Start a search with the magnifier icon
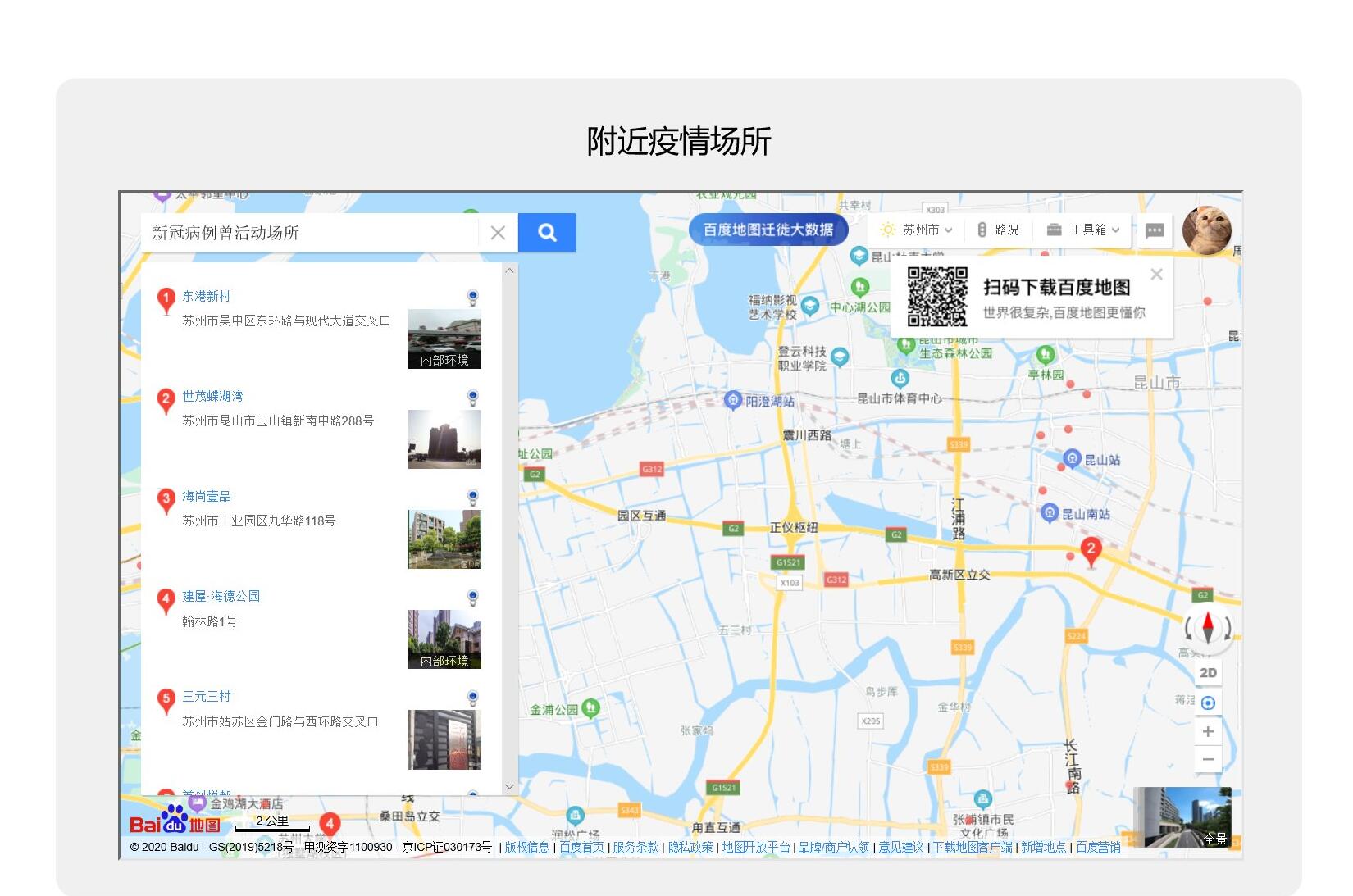This screenshot has height=896, width=1353. (x=546, y=232)
